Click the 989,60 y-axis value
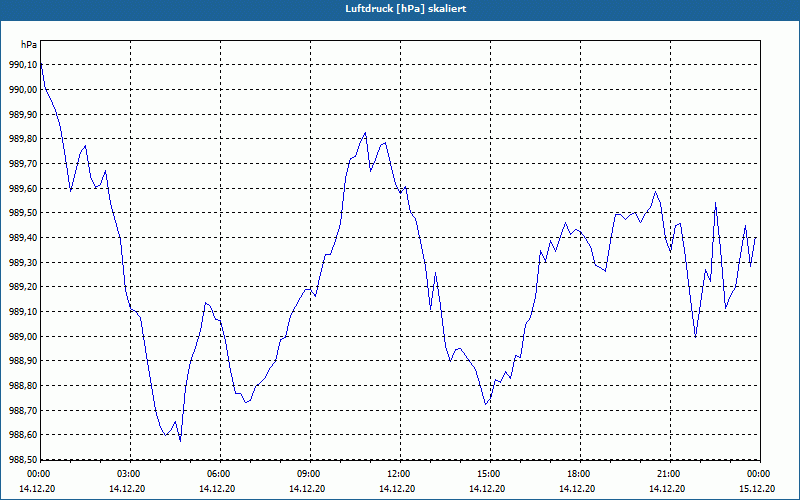Image resolution: width=800 pixels, height=500 pixels. pyautogui.click(x=23, y=188)
